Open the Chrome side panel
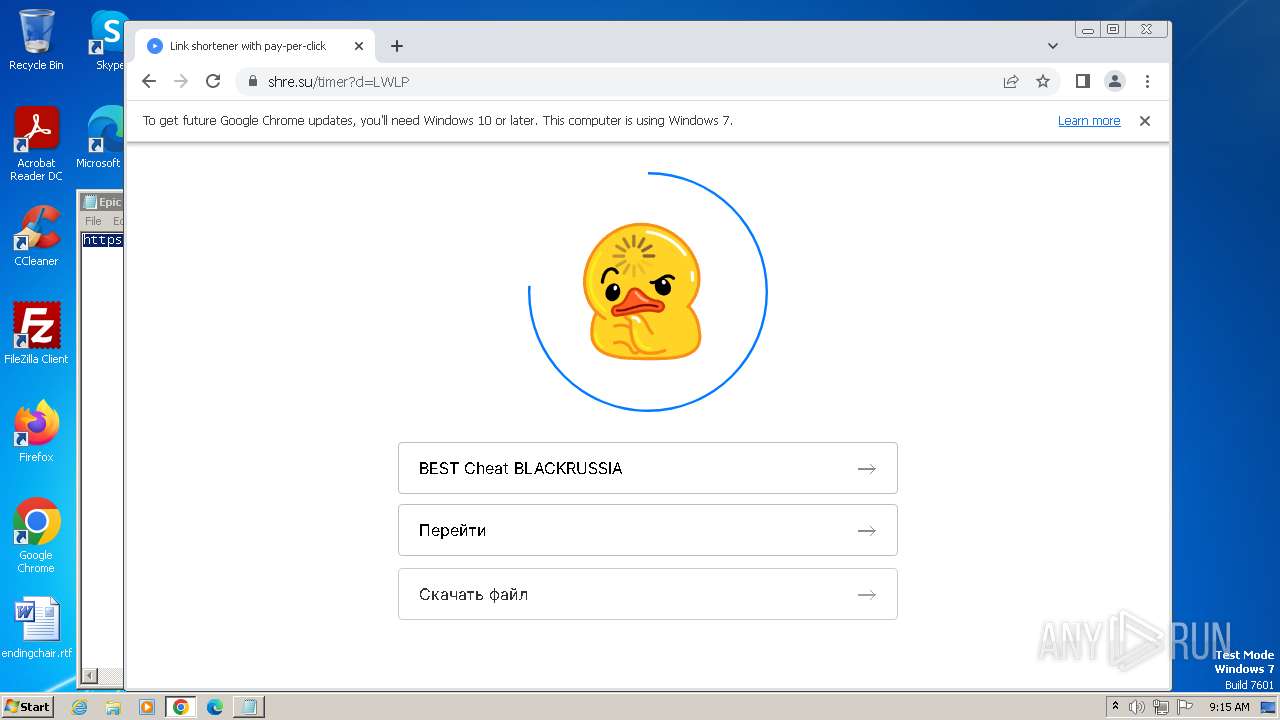The image size is (1280, 720). tap(1082, 81)
